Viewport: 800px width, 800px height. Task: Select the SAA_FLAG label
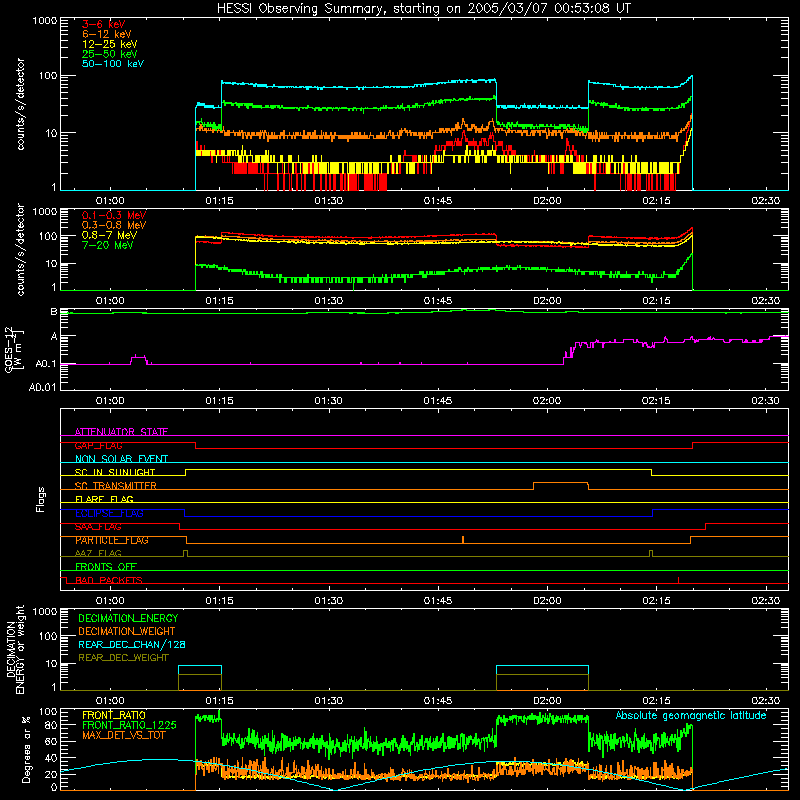point(98,527)
